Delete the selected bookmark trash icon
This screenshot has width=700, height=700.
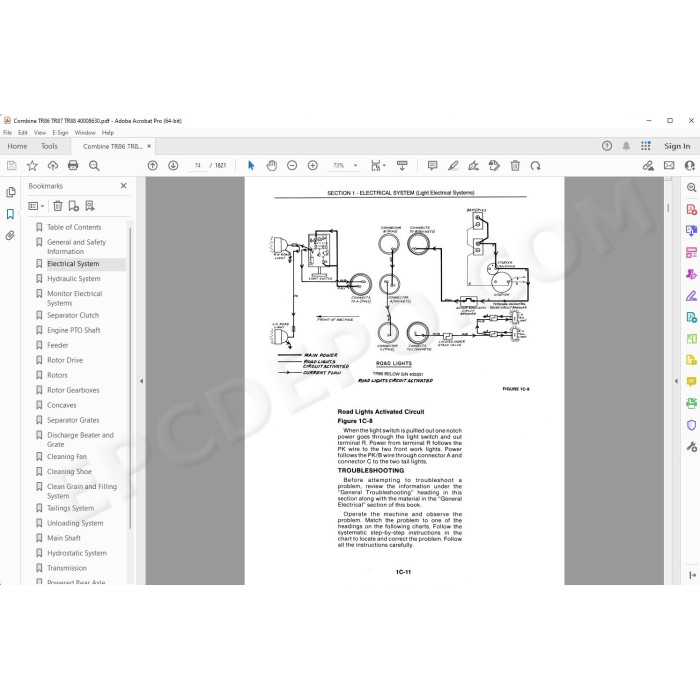coord(58,206)
